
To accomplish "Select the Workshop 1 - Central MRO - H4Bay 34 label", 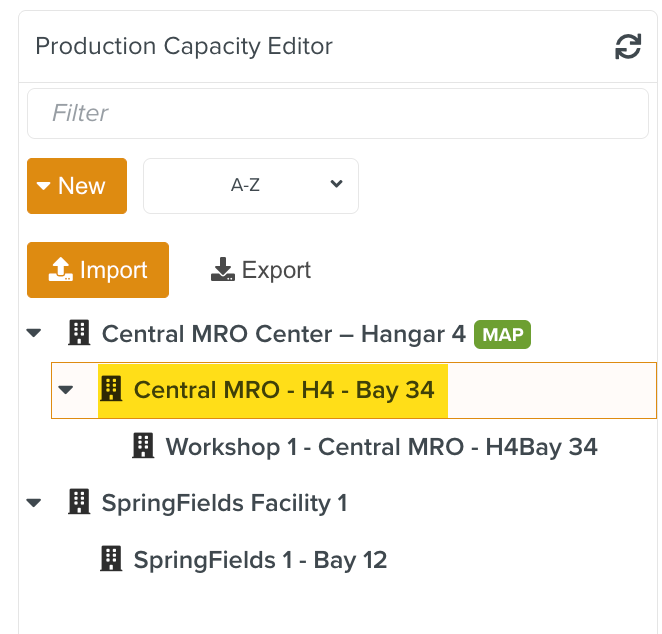I will click(381, 446).
